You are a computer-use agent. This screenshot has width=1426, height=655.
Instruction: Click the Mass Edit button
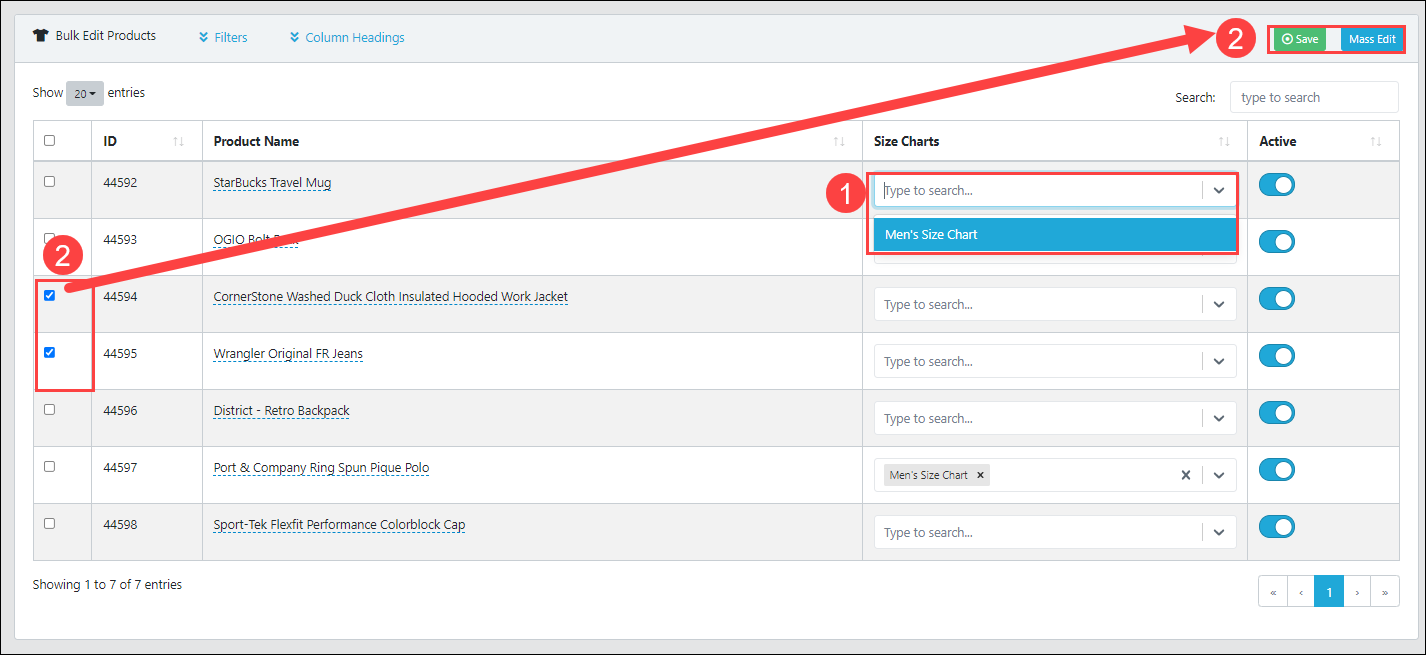[x=1372, y=40]
